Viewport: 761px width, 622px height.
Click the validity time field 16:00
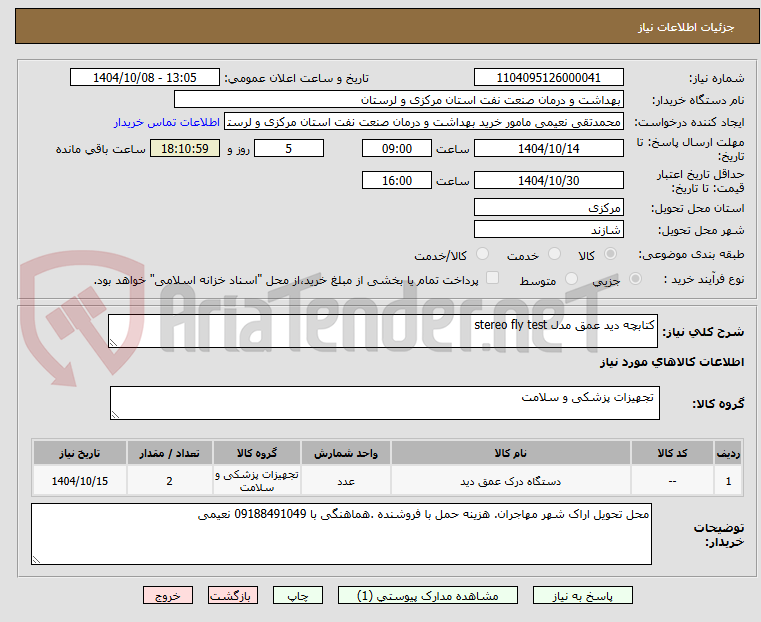coord(397,180)
